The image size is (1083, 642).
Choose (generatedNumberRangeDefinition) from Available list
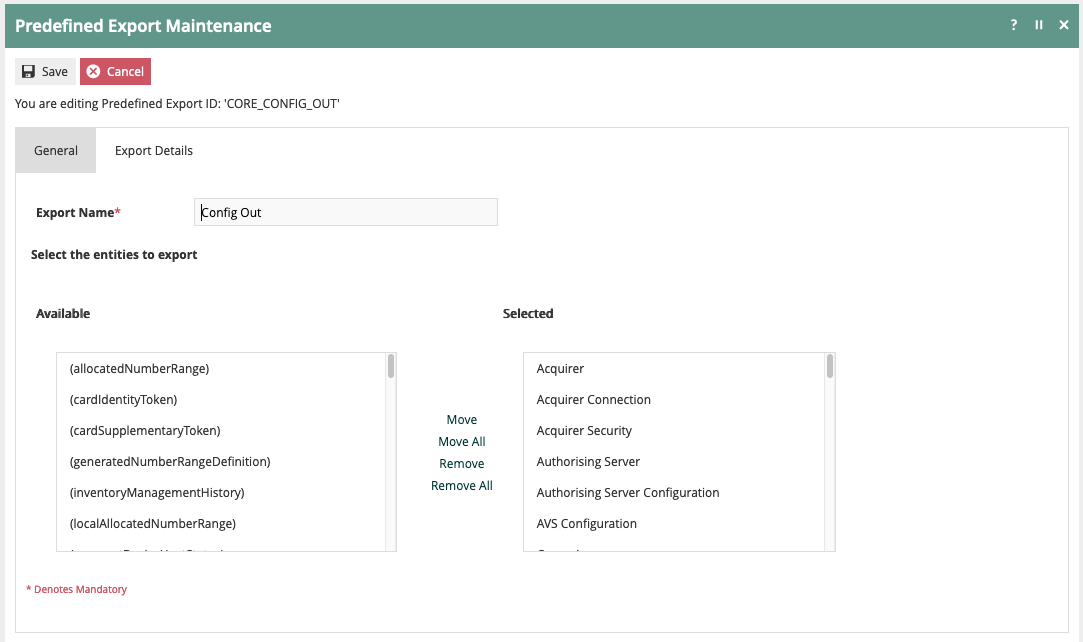pos(170,462)
